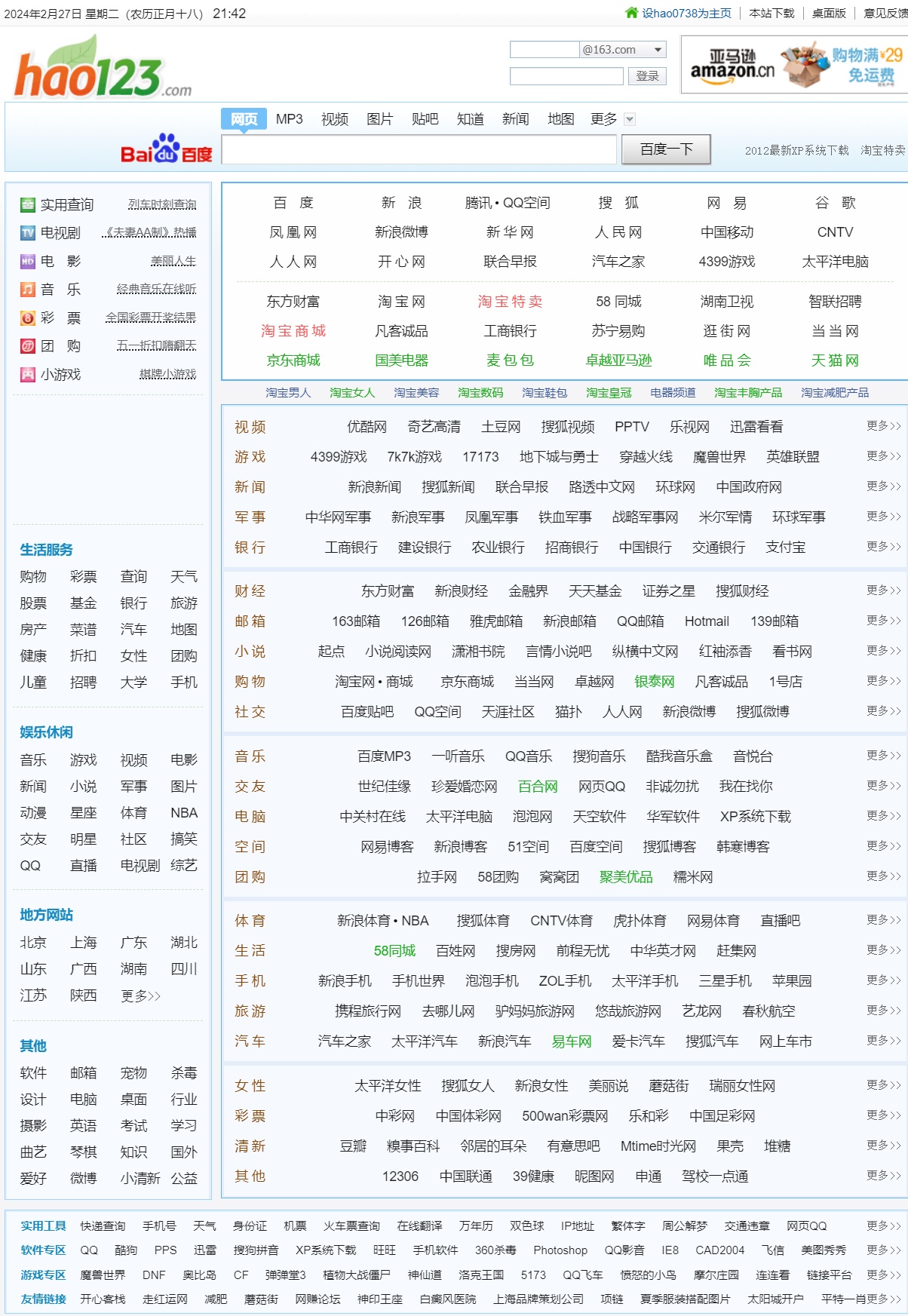Open the 淘宝皇冠 link

[x=609, y=393]
